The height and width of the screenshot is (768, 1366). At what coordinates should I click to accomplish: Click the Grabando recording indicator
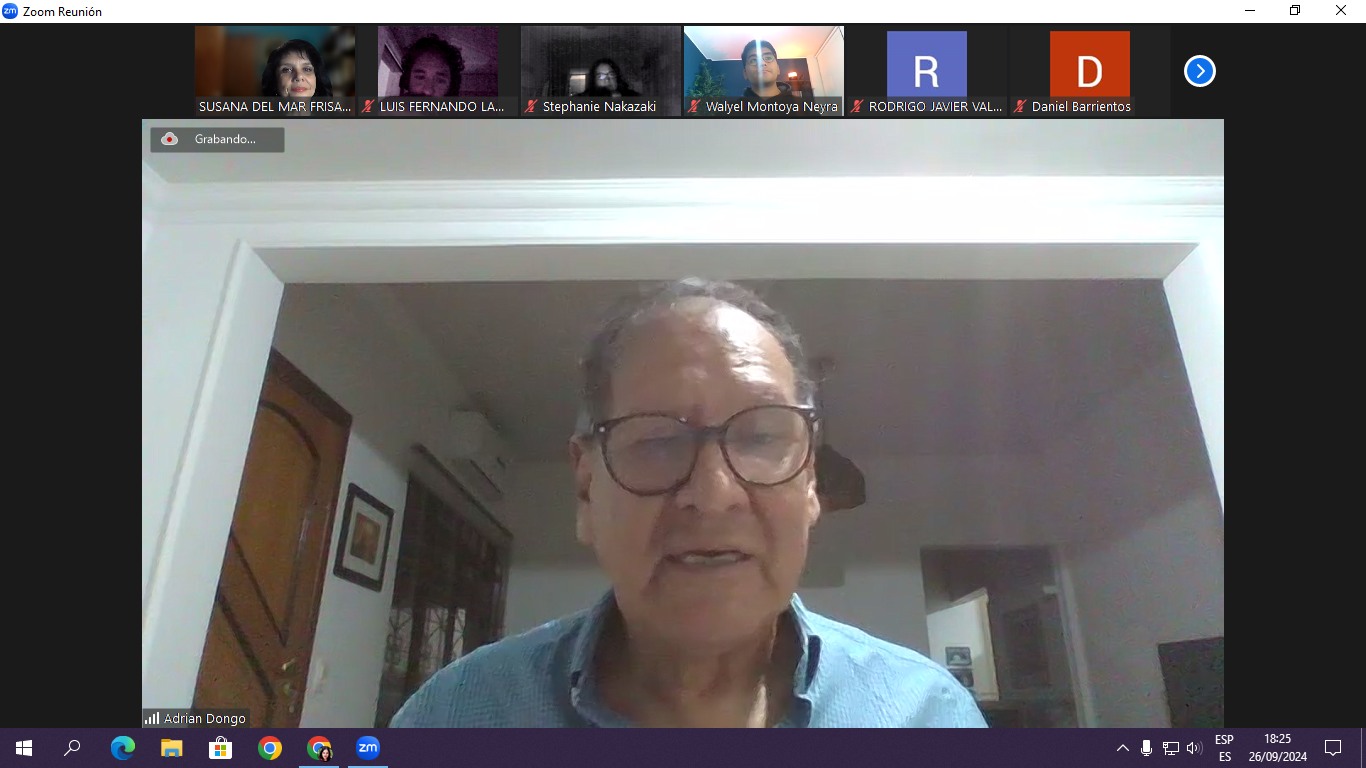(x=217, y=139)
